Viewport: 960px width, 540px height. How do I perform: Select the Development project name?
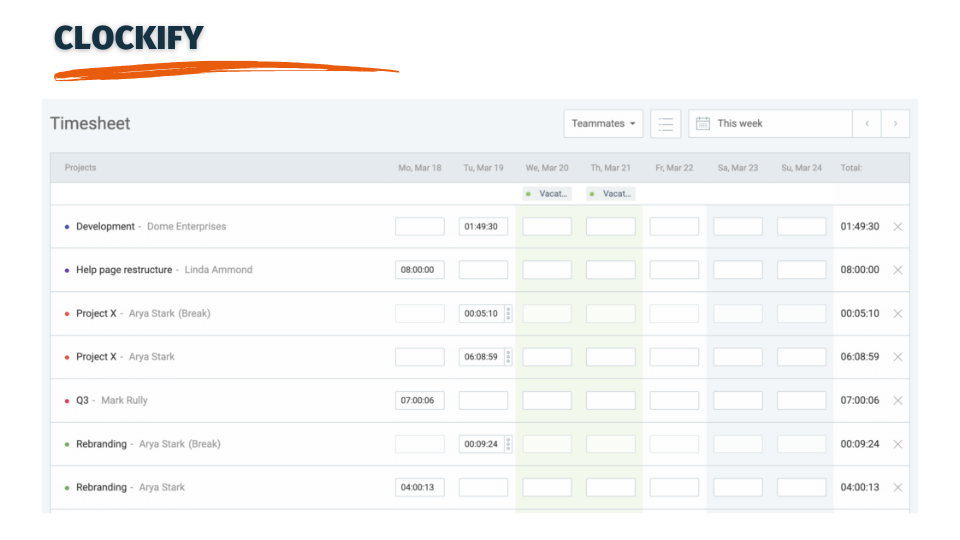[x=105, y=227]
